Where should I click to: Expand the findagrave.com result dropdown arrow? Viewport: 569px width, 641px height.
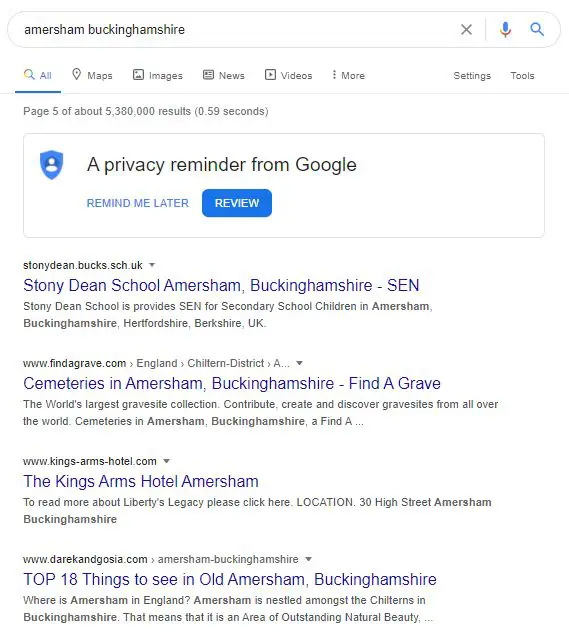299,363
